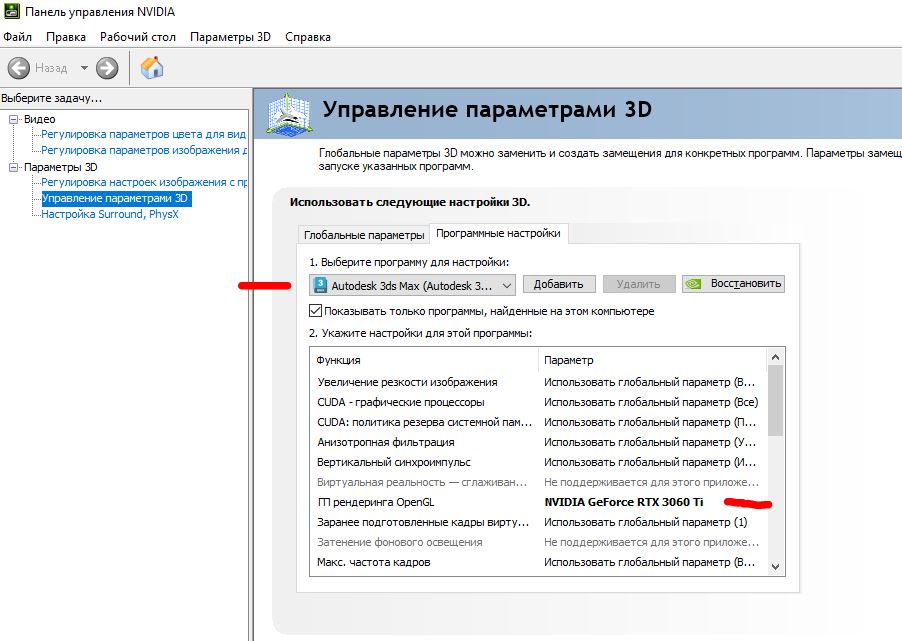Open the Справка menu
The image size is (902, 641).
(x=308, y=37)
